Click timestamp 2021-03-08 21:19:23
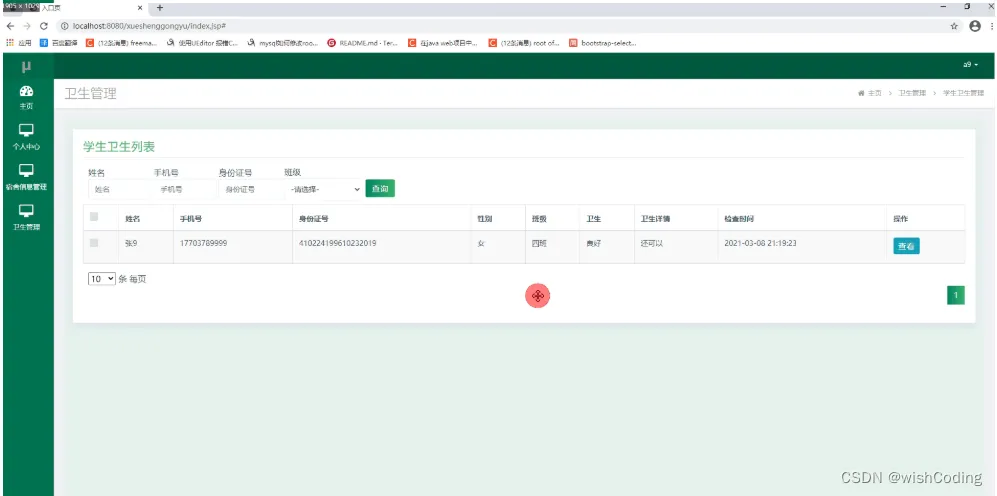Viewport: 997px width, 496px height. tap(760, 243)
